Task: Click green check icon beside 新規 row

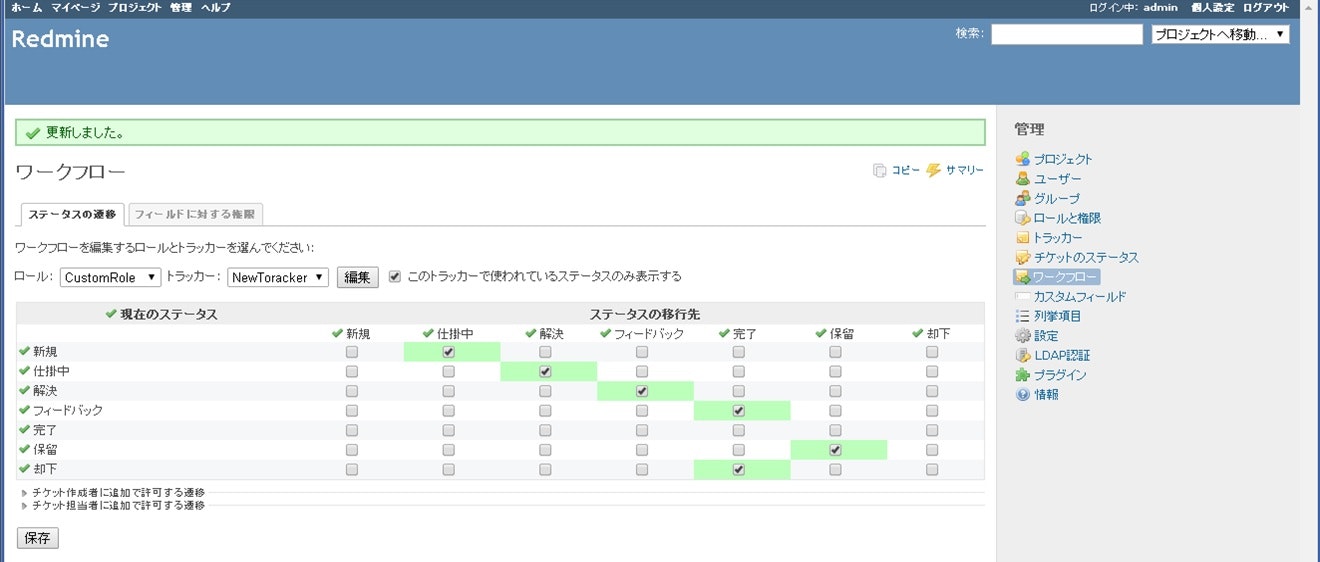Action: click(x=24, y=352)
